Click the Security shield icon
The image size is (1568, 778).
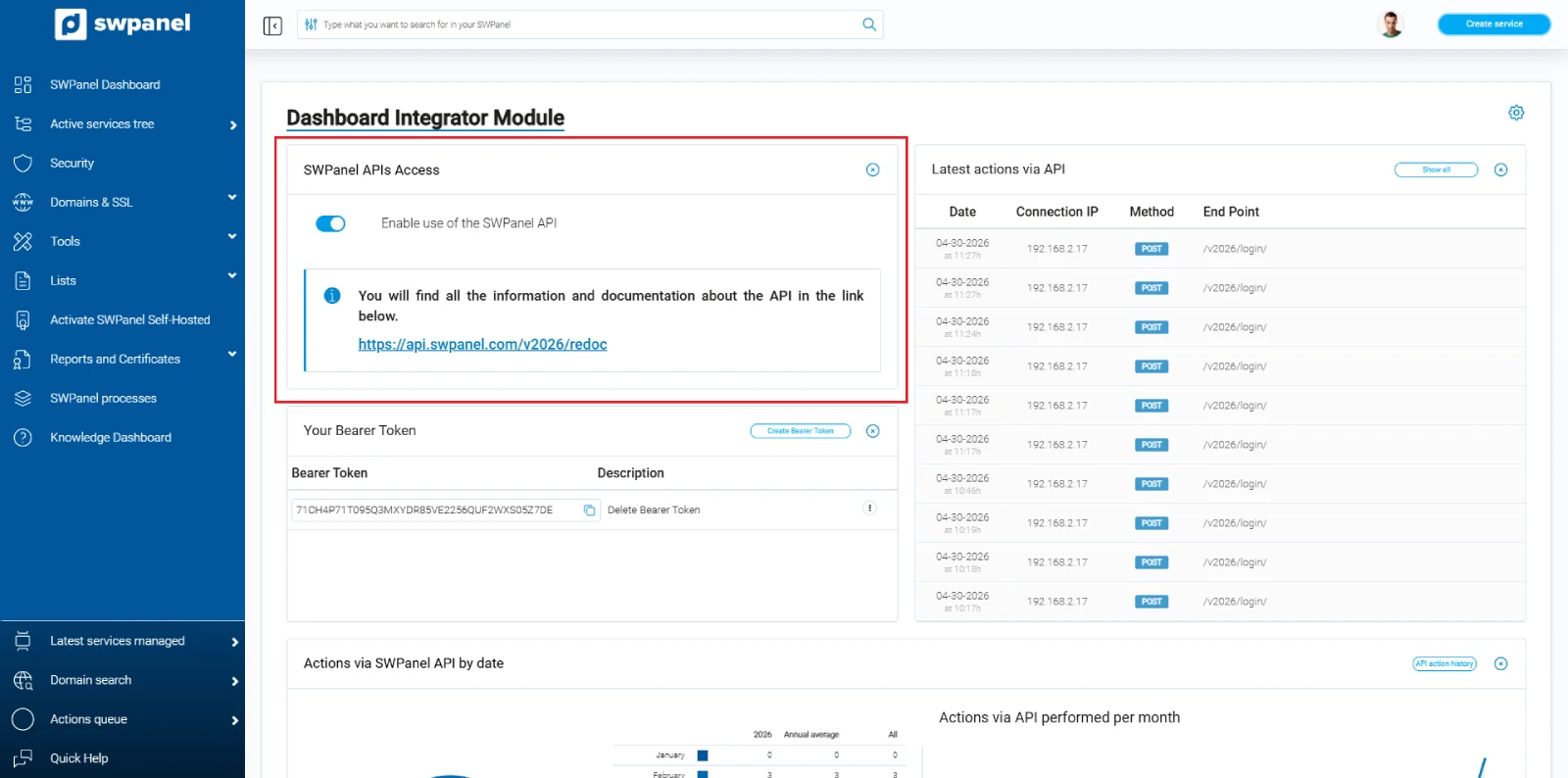point(23,163)
